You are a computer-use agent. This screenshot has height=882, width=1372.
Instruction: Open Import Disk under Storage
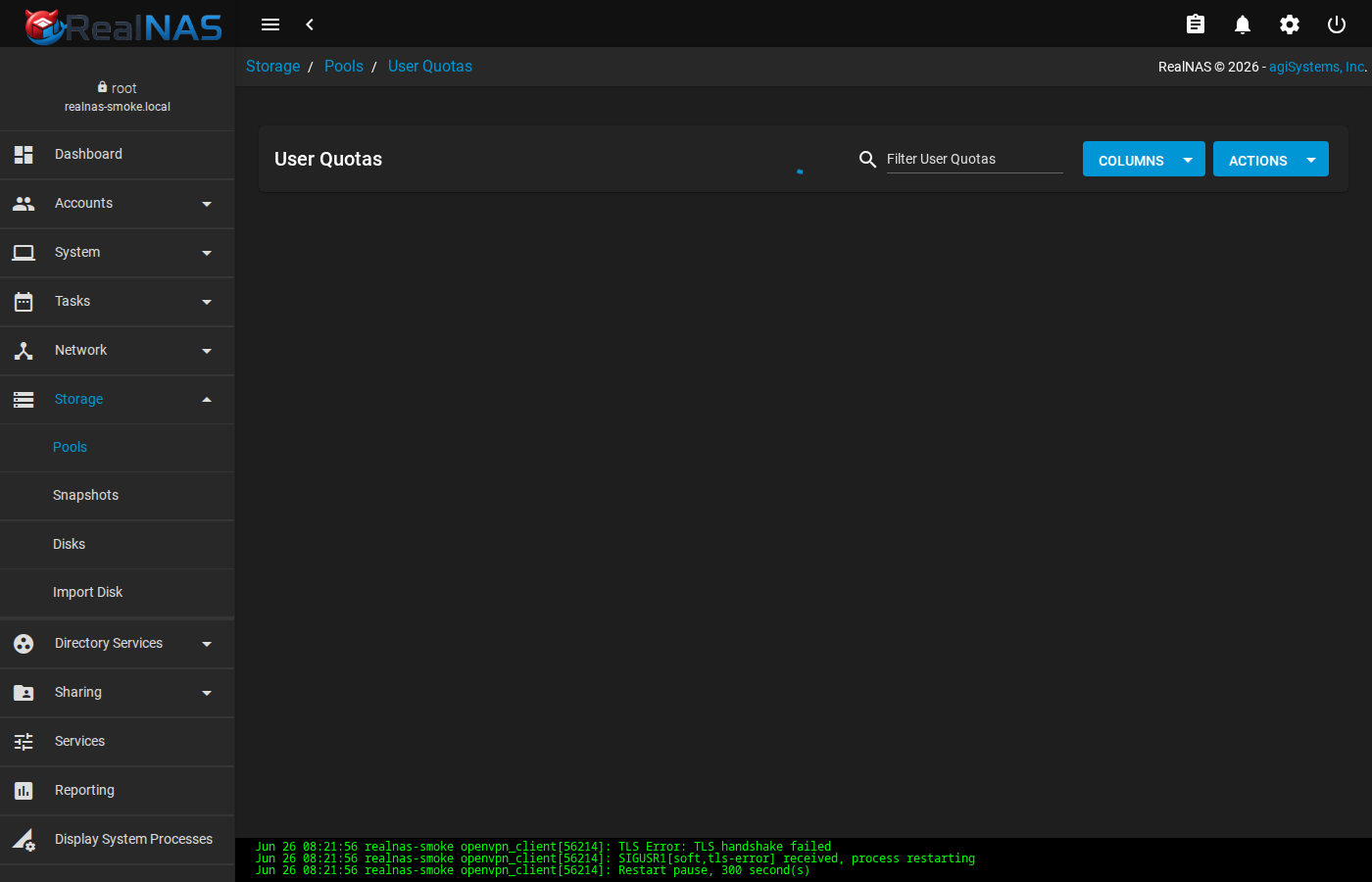coord(118,593)
